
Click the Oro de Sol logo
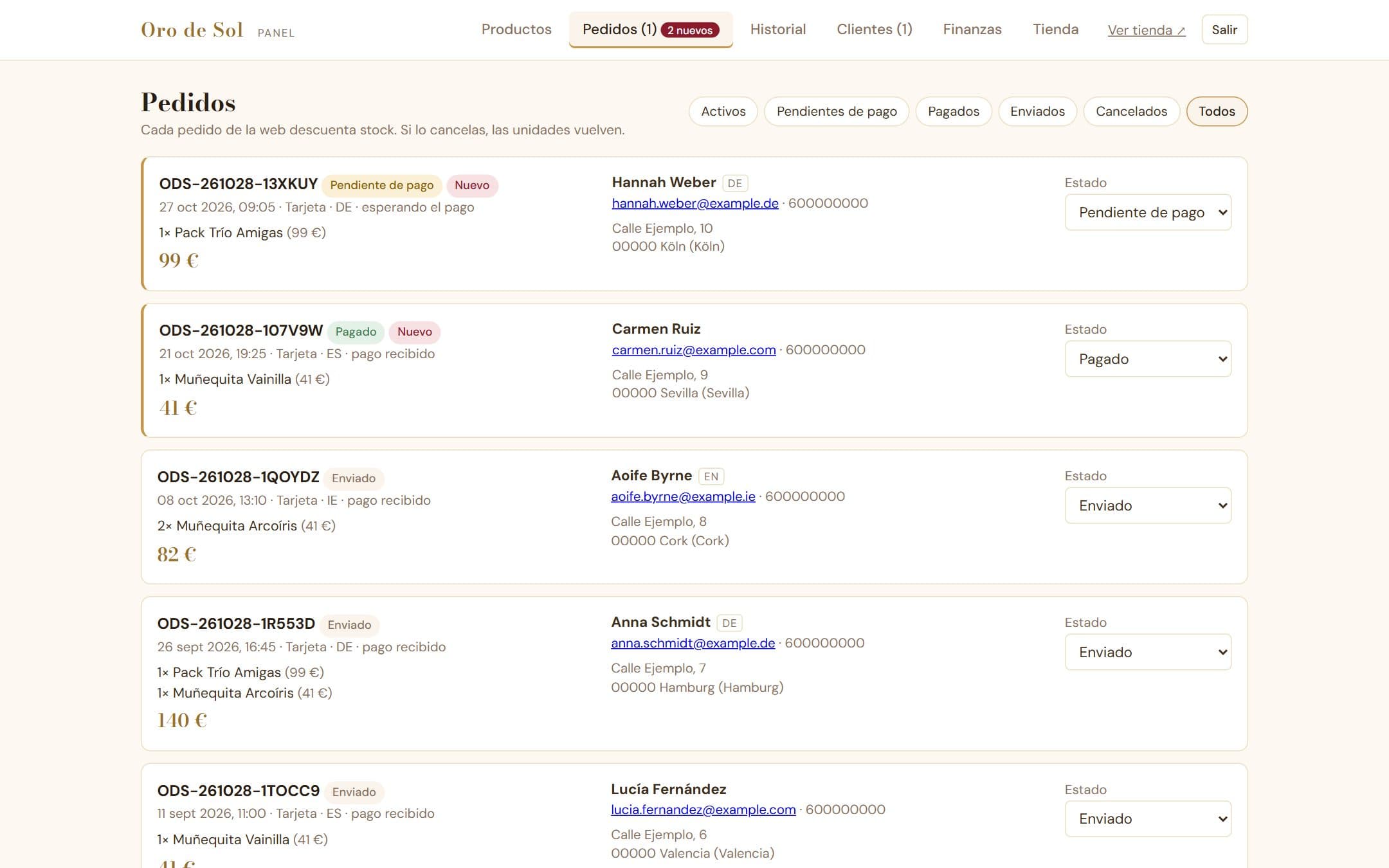(x=192, y=30)
